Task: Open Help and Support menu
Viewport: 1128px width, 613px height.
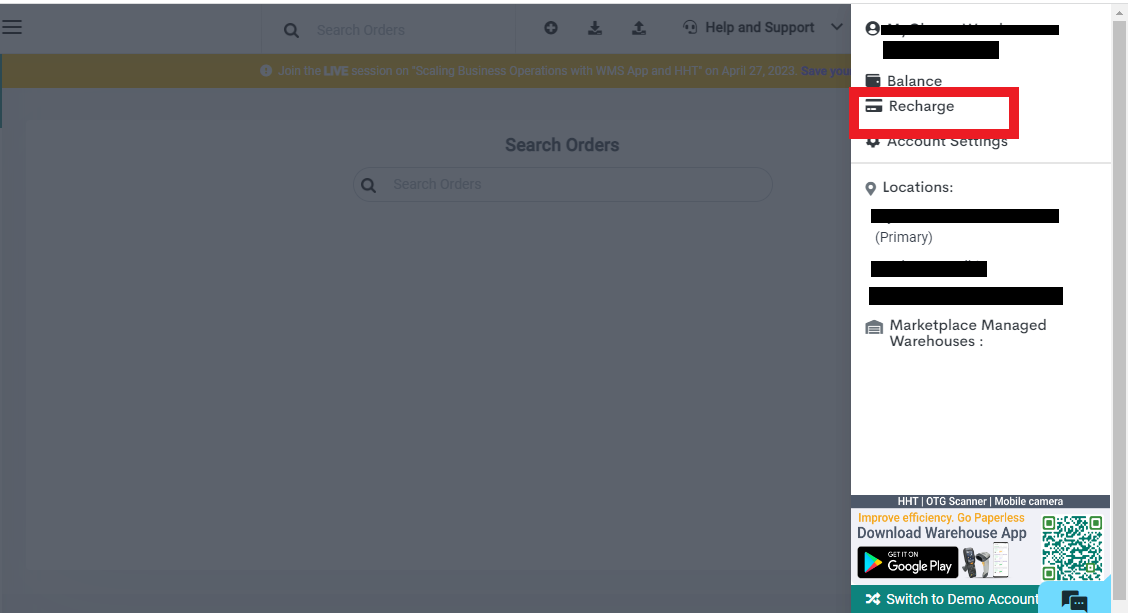Action: click(760, 27)
